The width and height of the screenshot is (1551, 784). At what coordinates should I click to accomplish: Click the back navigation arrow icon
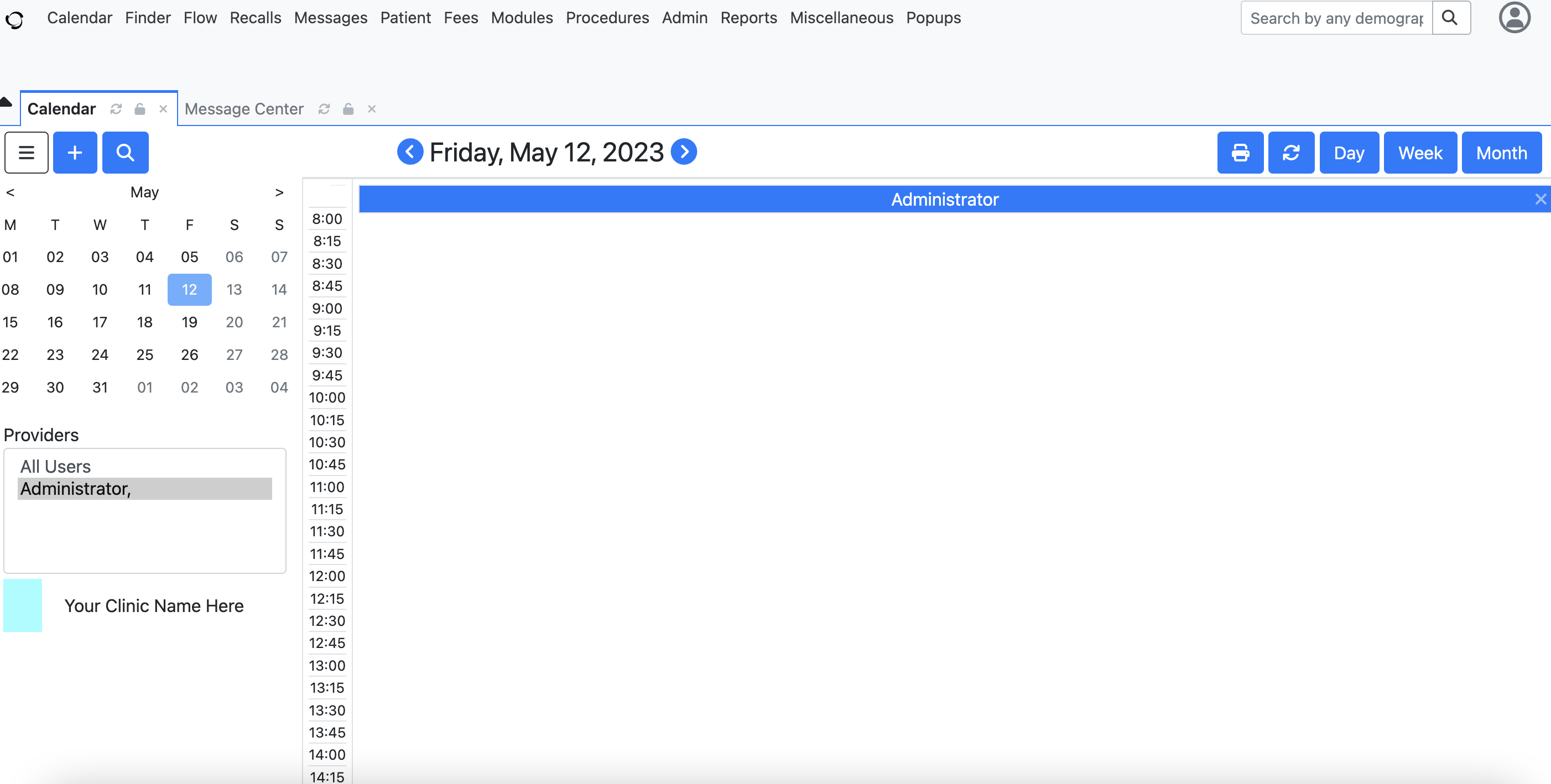tap(411, 153)
